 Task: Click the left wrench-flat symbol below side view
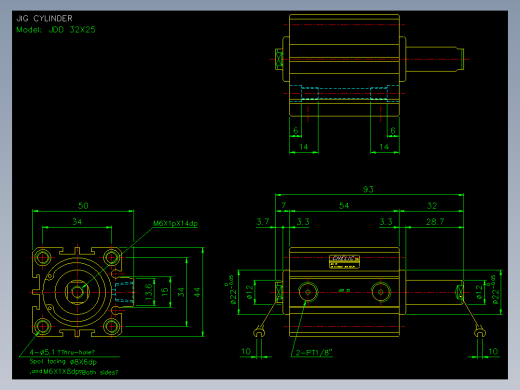pos(259,332)
